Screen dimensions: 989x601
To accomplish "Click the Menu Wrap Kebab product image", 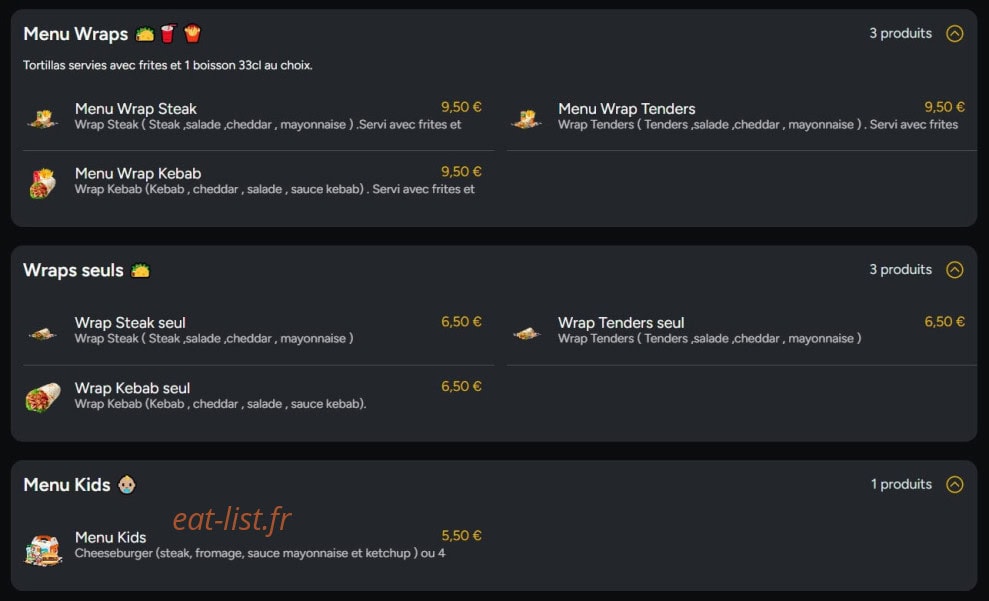I will point(43,183).
